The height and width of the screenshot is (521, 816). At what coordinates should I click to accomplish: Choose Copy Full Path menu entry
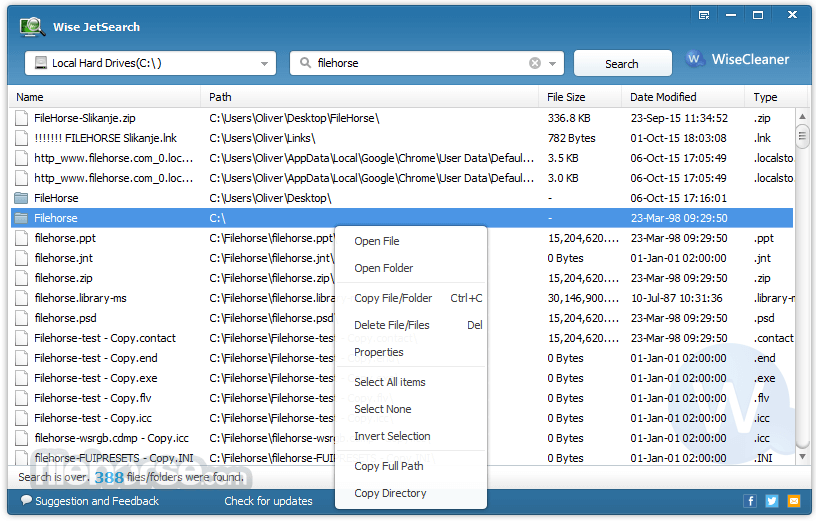411,466
